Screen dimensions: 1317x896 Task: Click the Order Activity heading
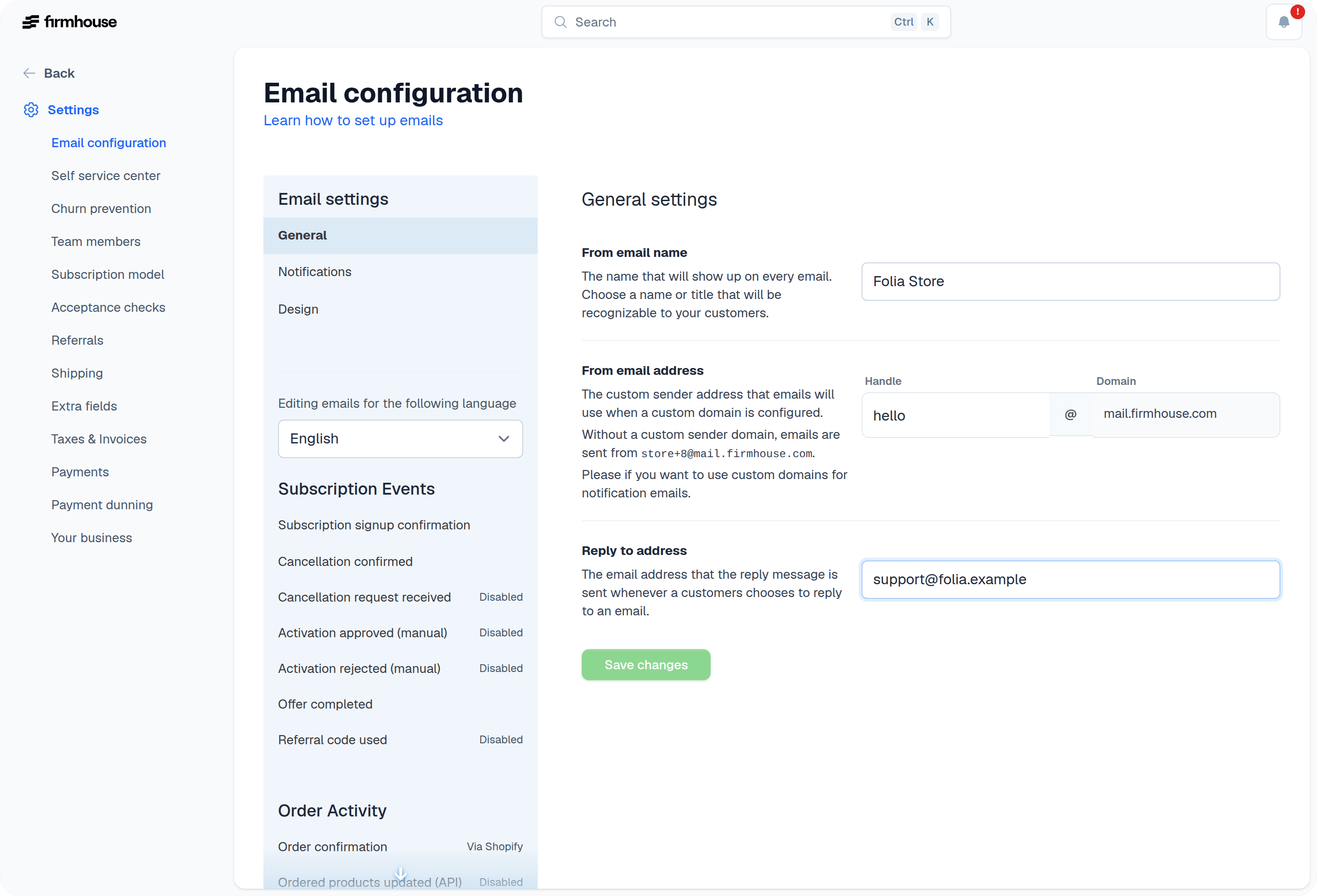[332, 811]
